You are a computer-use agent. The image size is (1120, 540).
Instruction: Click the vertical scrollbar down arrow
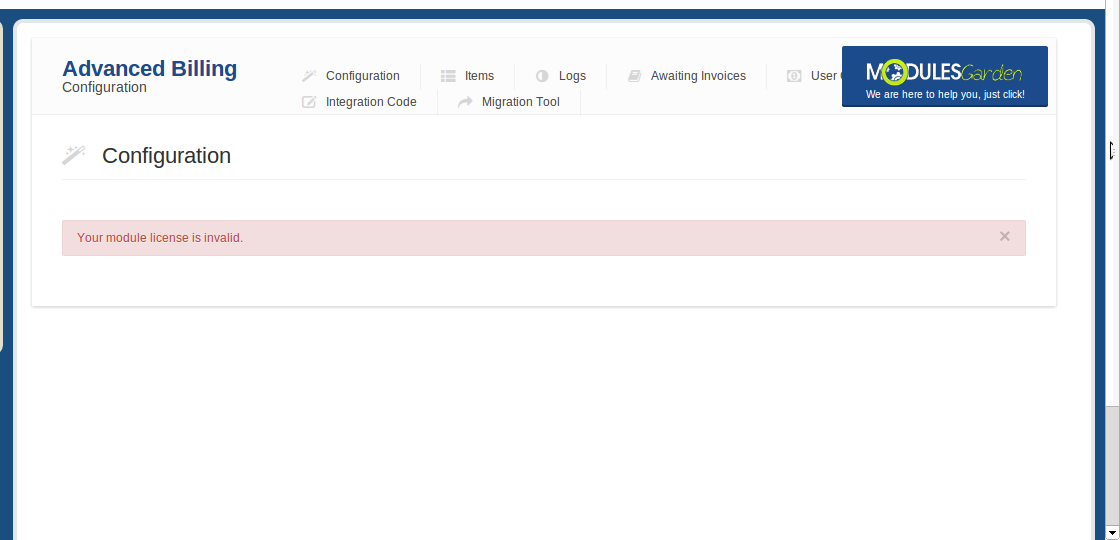point(1113,533)
